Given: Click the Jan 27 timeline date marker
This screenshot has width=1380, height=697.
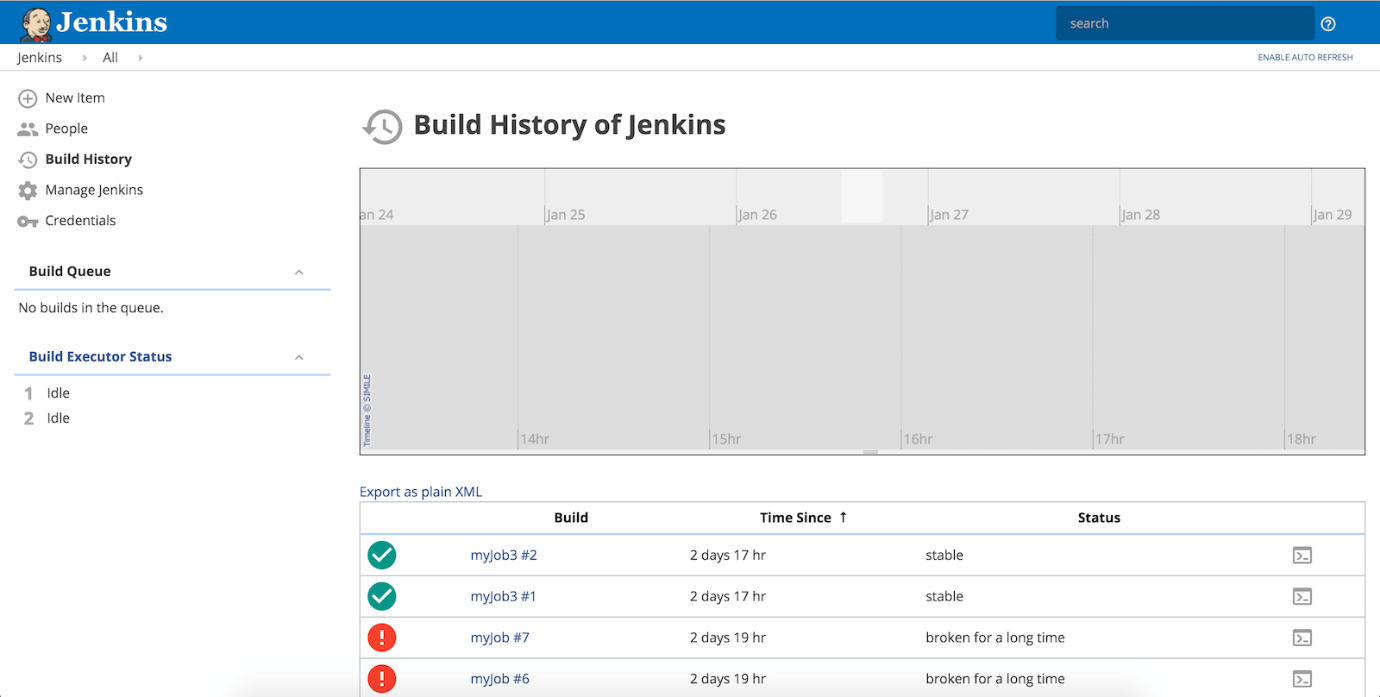Looking at the screenshot, I should click(948, 214).
